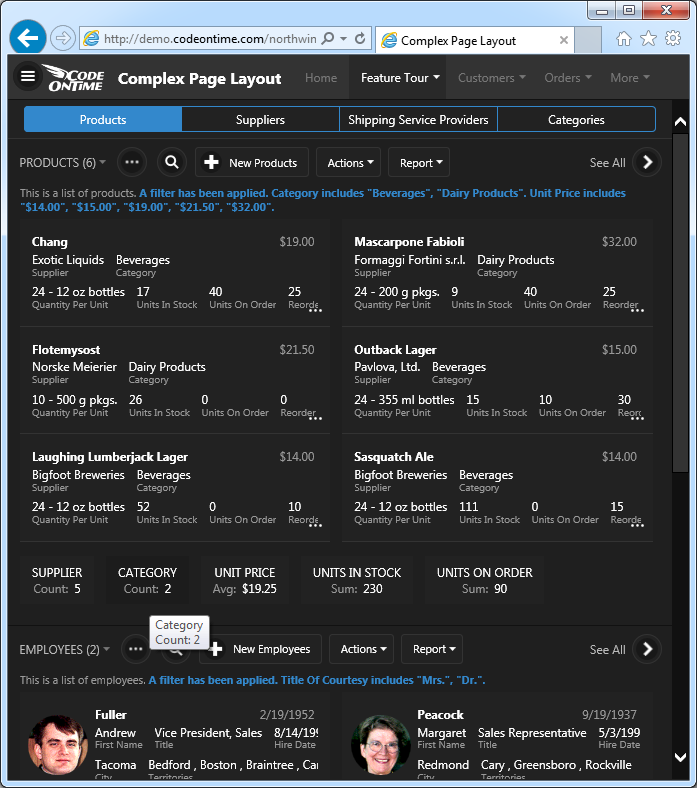Click the scroll up chevron at page right
Screen dimensions: 697x788
(680, 121)
